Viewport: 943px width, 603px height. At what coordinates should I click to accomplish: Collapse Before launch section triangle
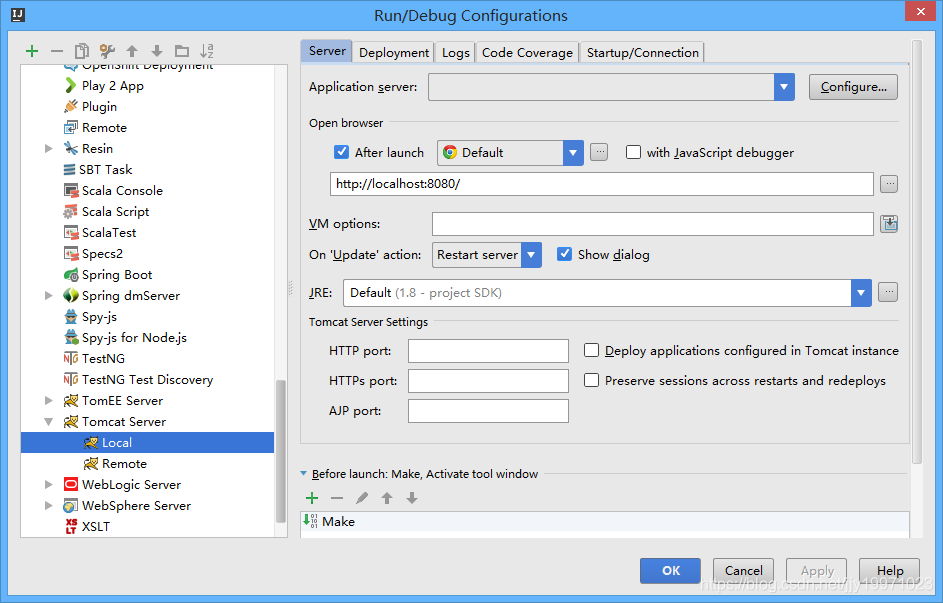point(304,474)
